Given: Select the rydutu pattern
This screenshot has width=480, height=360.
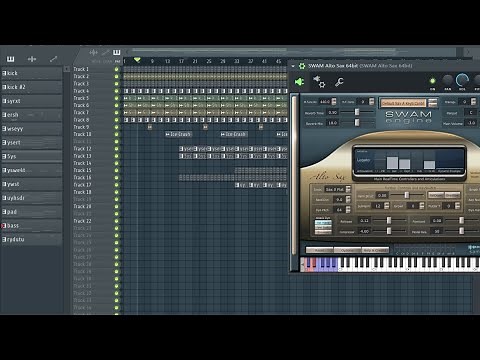Looking at the screenshot, I should click(x=32, y=239).
